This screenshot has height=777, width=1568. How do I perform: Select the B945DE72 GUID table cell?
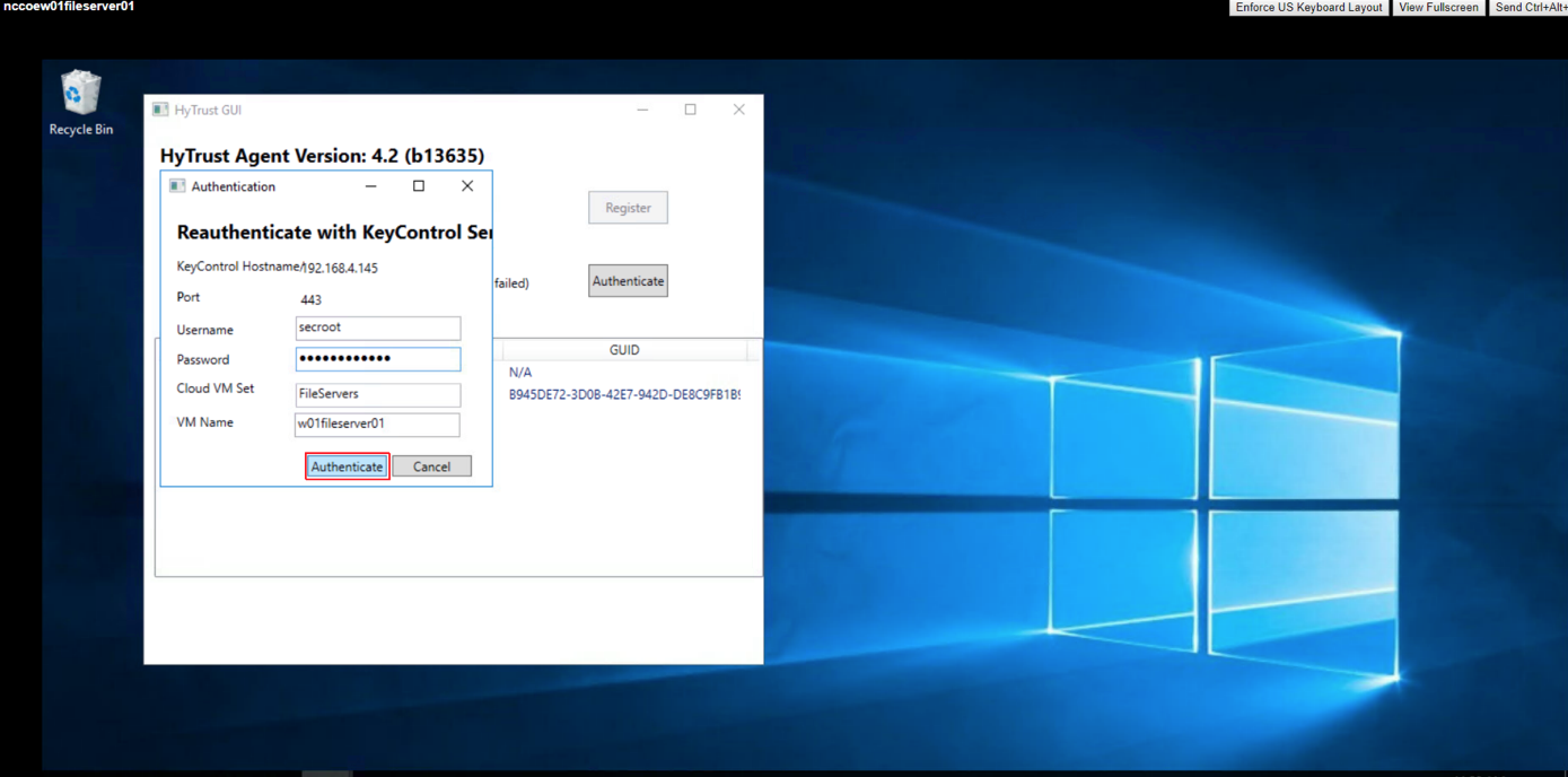pyautogui.click(x=624, y=395)
